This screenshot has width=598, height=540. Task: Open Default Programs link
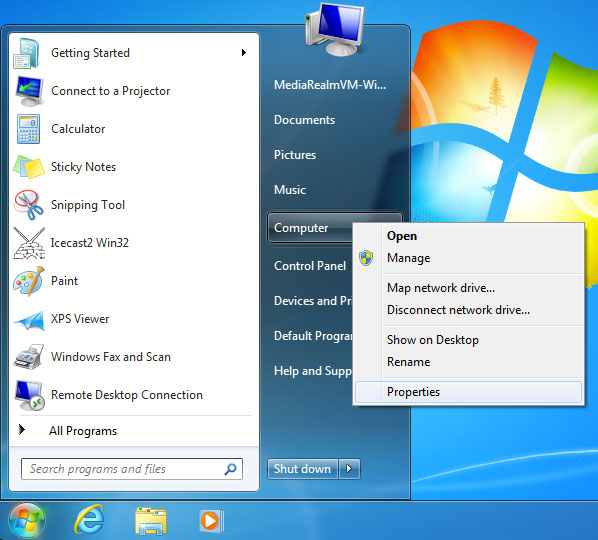pyautogui.click(x=313, y=336)
